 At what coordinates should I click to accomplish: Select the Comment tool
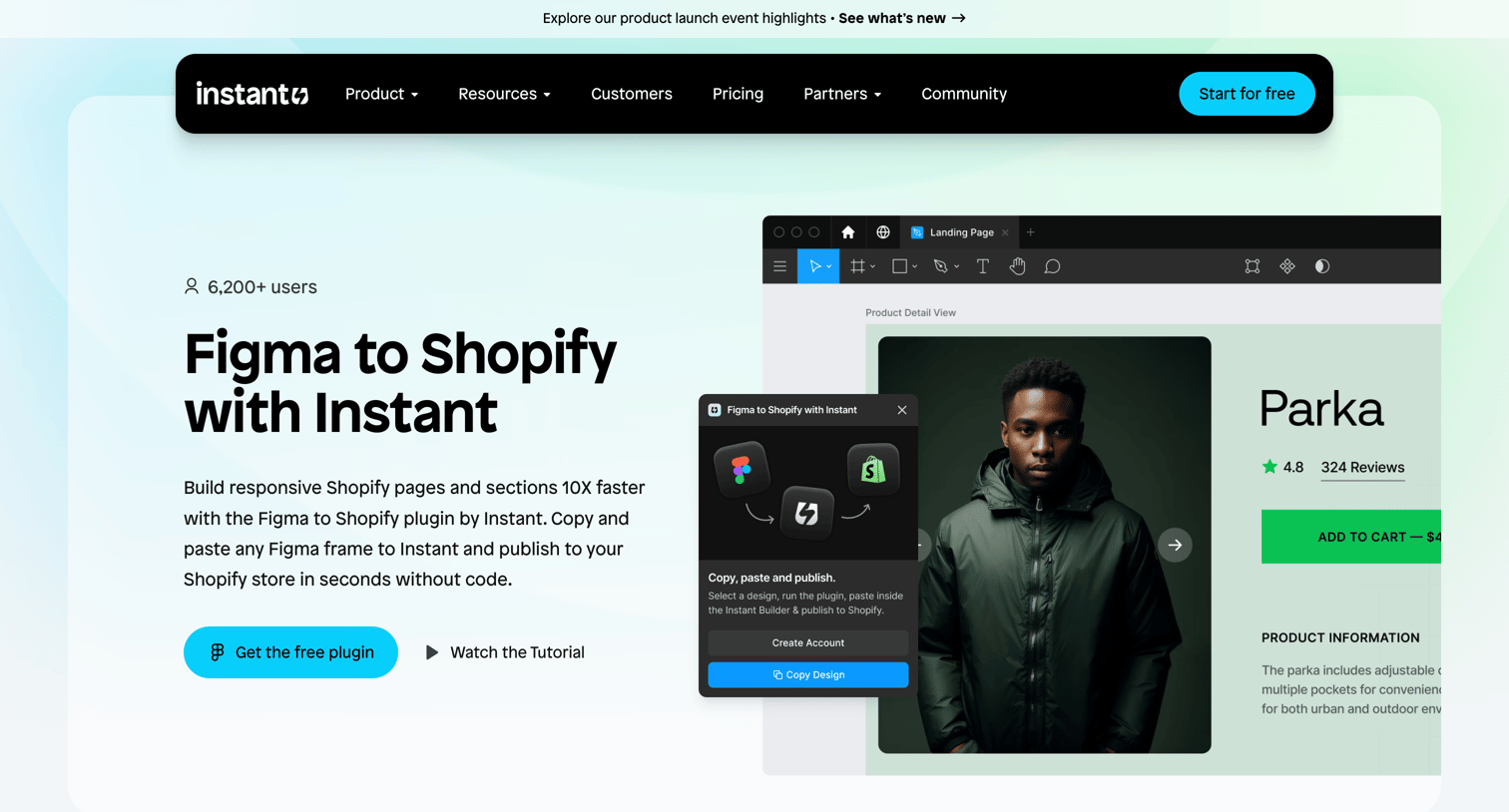(x=1052, y=266)
